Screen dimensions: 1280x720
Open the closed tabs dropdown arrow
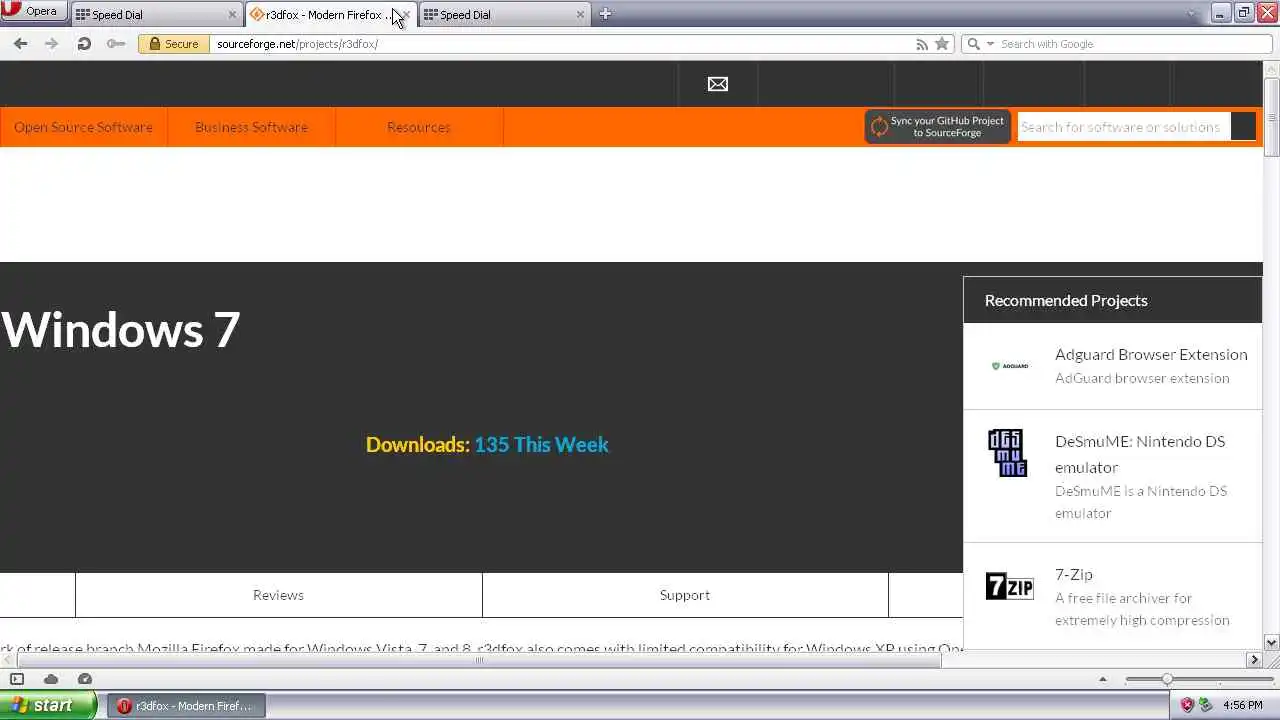pyautogui.click(x=1191, y=14)
